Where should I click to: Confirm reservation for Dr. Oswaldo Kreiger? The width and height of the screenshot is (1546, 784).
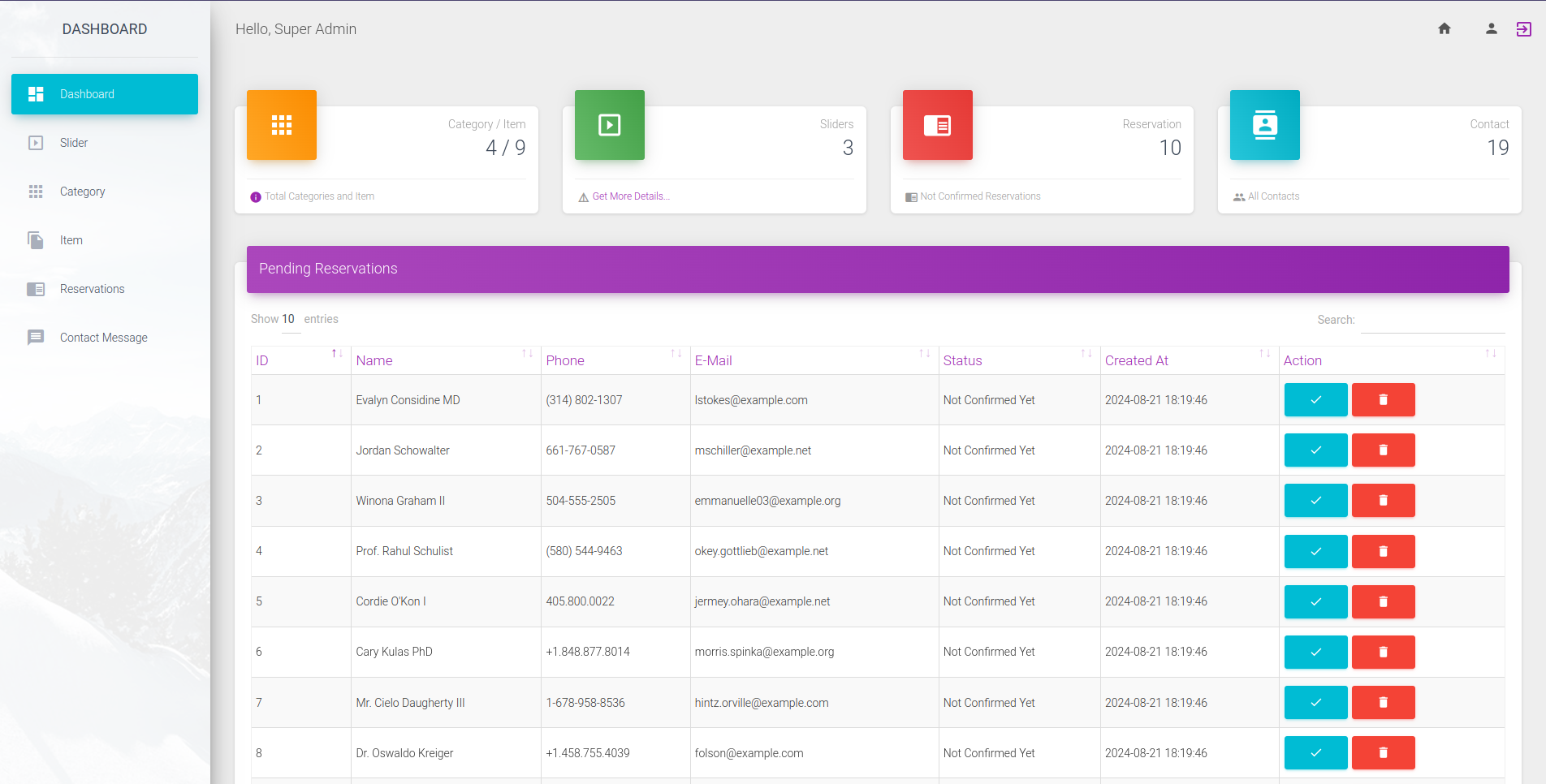pyautogui.click(x=1316, y=753)
